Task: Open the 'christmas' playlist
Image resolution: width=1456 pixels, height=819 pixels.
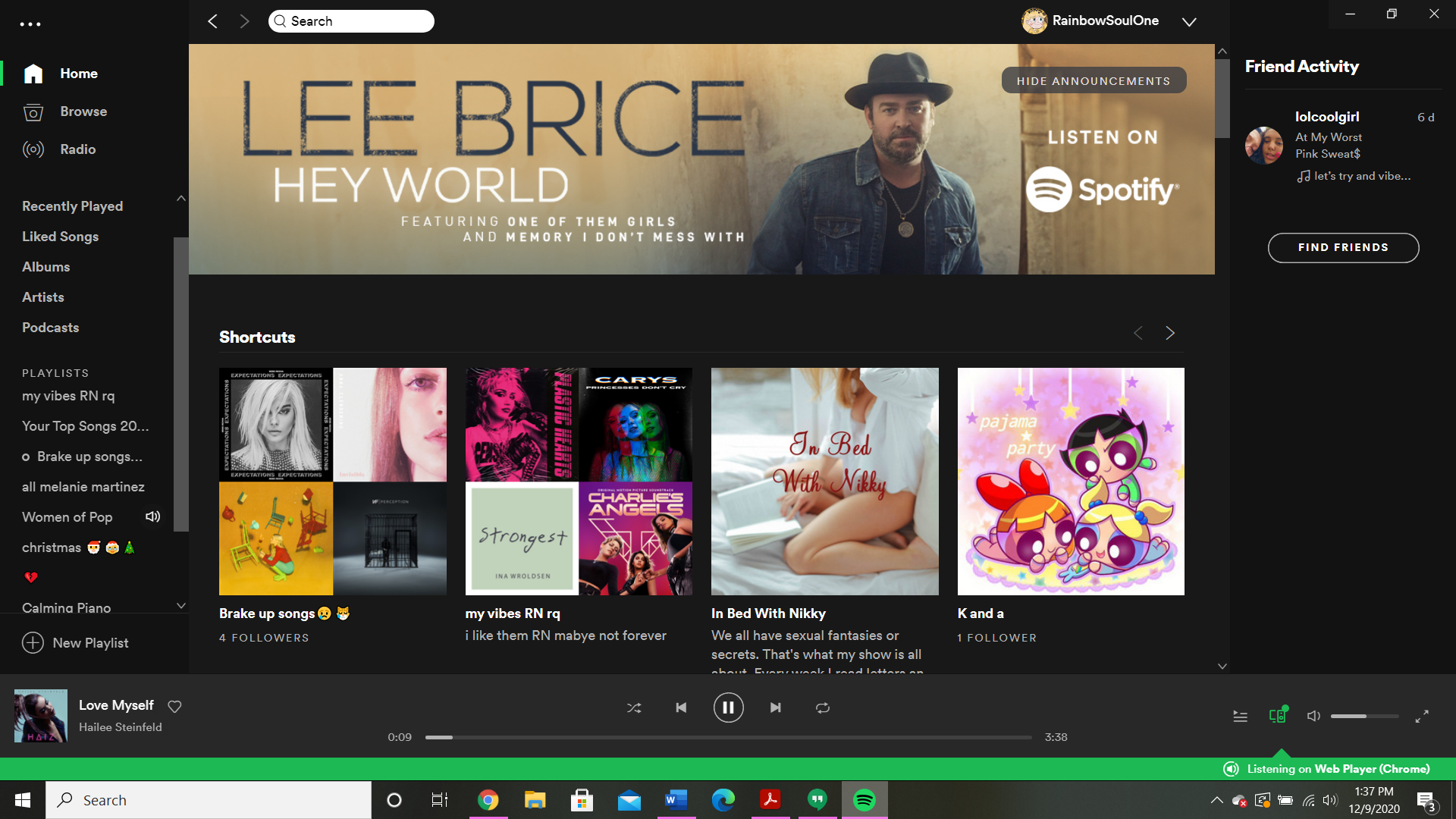Action: point(78,548)
